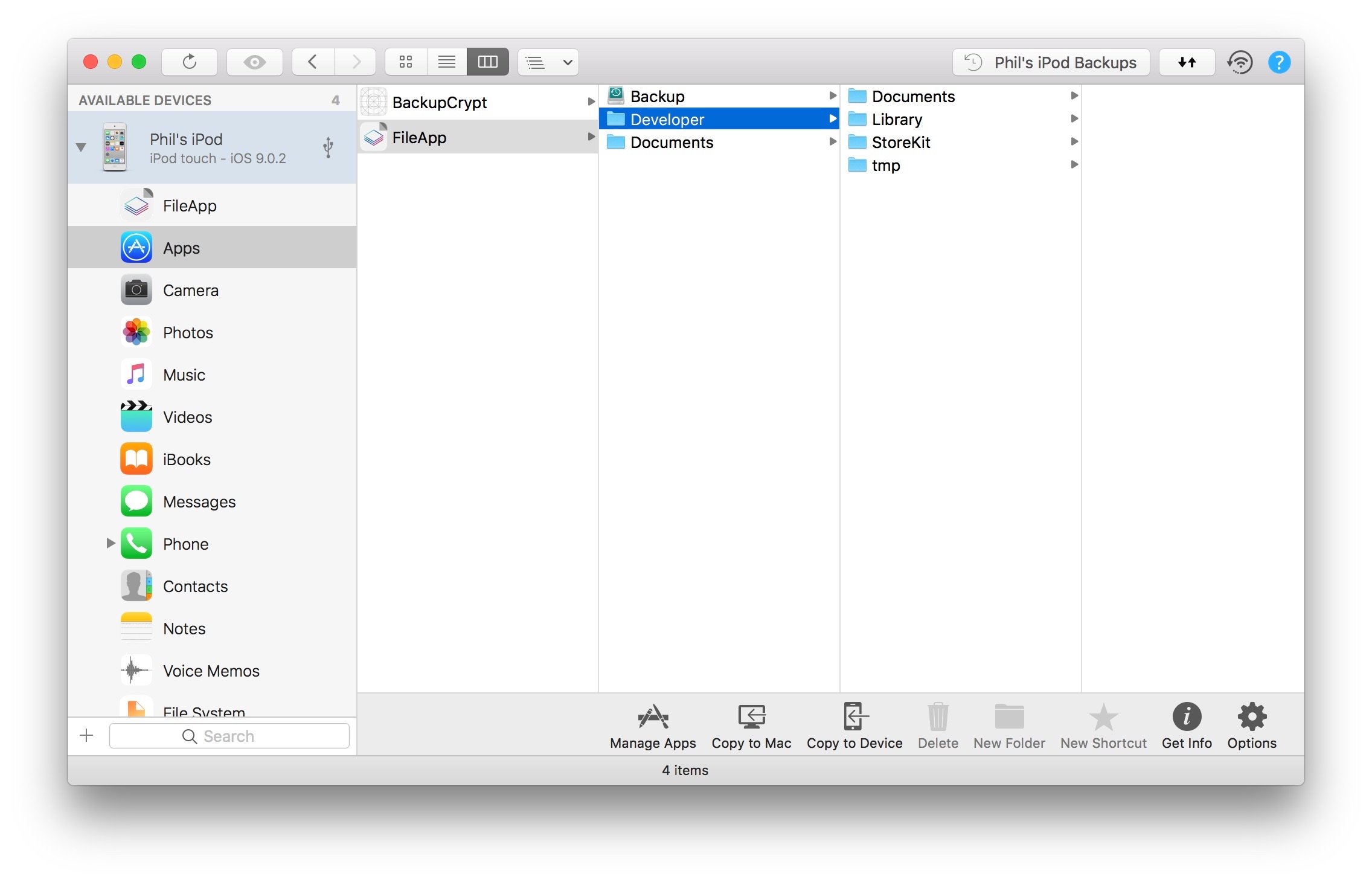
Task: Go back with the left chevron
Action: point(313,62)
